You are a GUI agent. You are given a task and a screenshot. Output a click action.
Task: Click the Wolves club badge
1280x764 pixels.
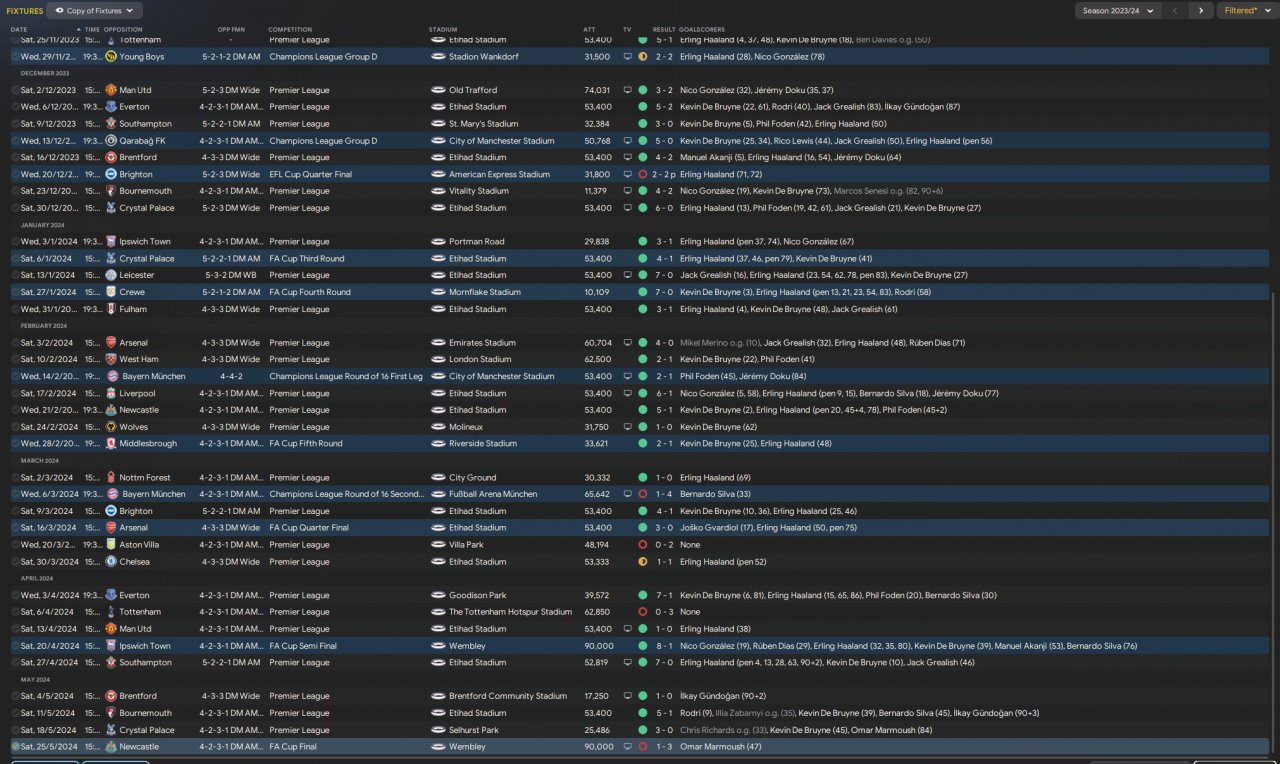pos(111,427)
